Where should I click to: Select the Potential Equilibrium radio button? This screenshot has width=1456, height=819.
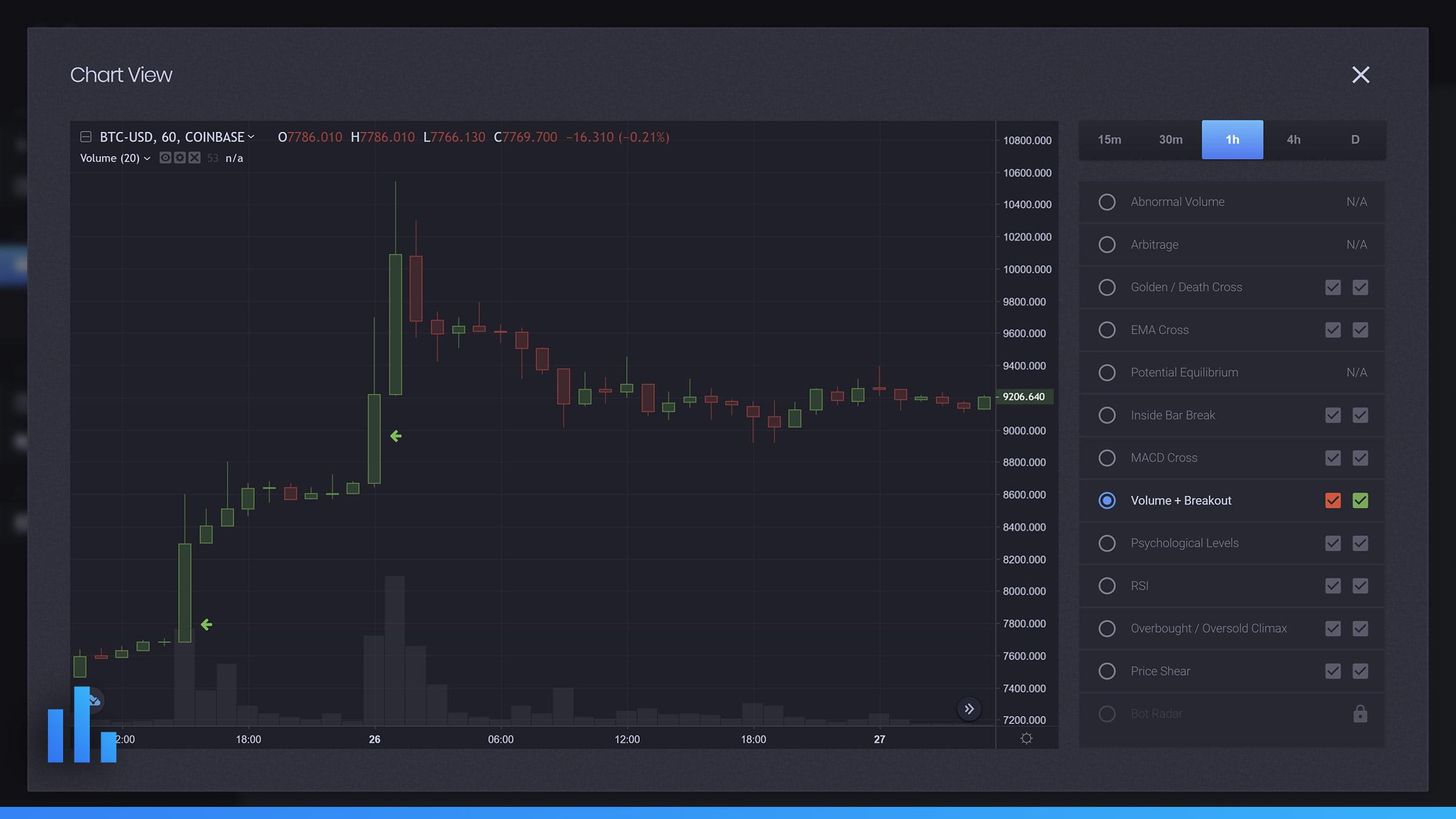point(1107,372)
